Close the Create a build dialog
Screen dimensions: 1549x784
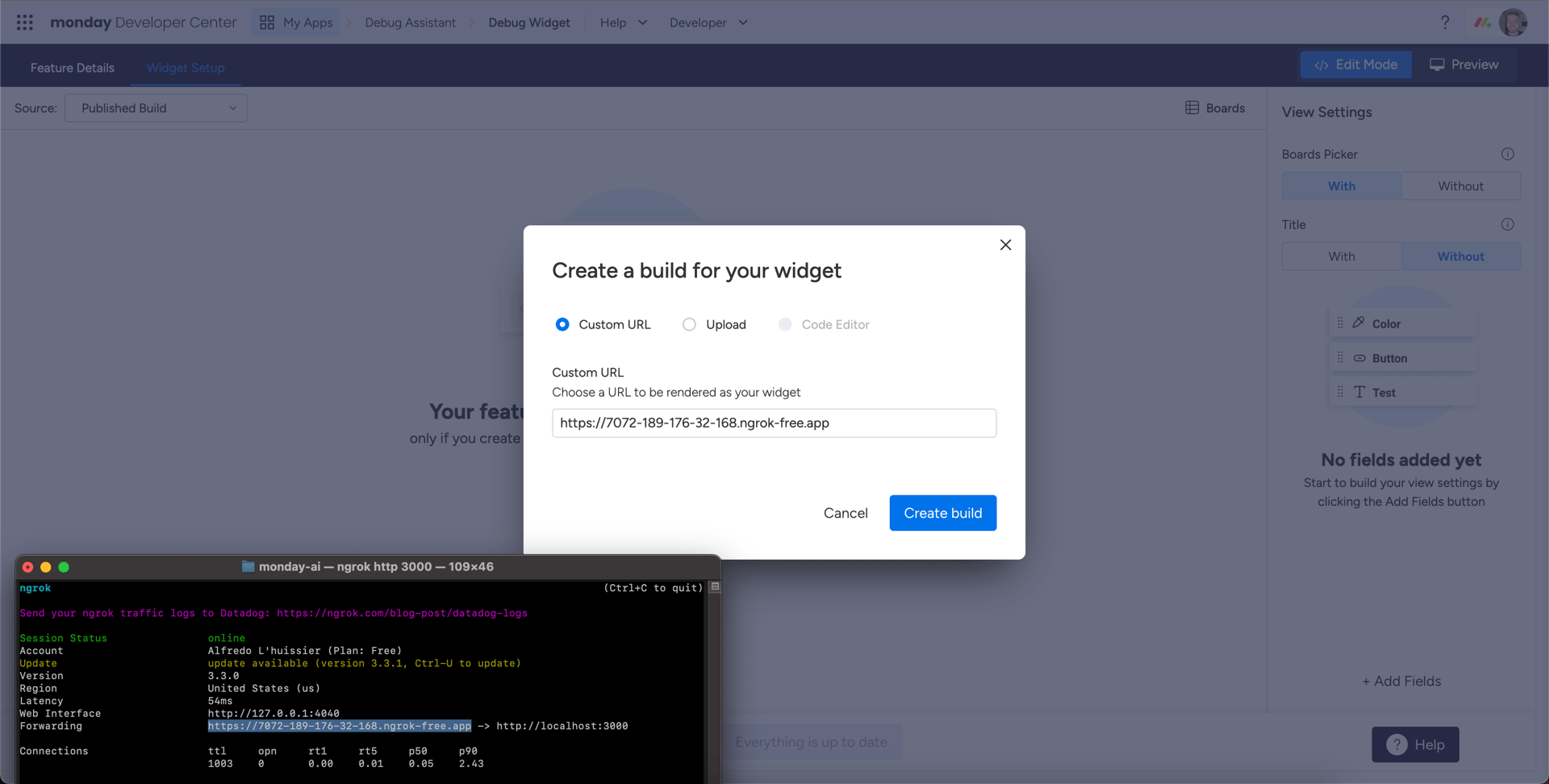coord(1005,244)
